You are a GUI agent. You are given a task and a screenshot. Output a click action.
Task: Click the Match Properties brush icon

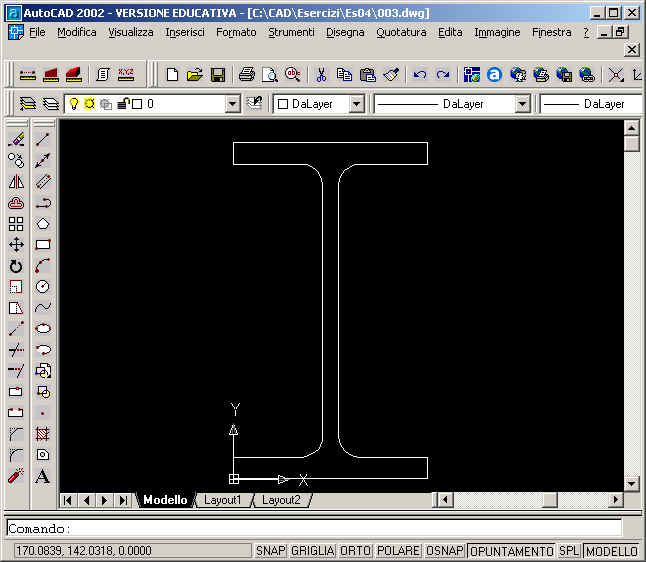[x=391, y=75]
